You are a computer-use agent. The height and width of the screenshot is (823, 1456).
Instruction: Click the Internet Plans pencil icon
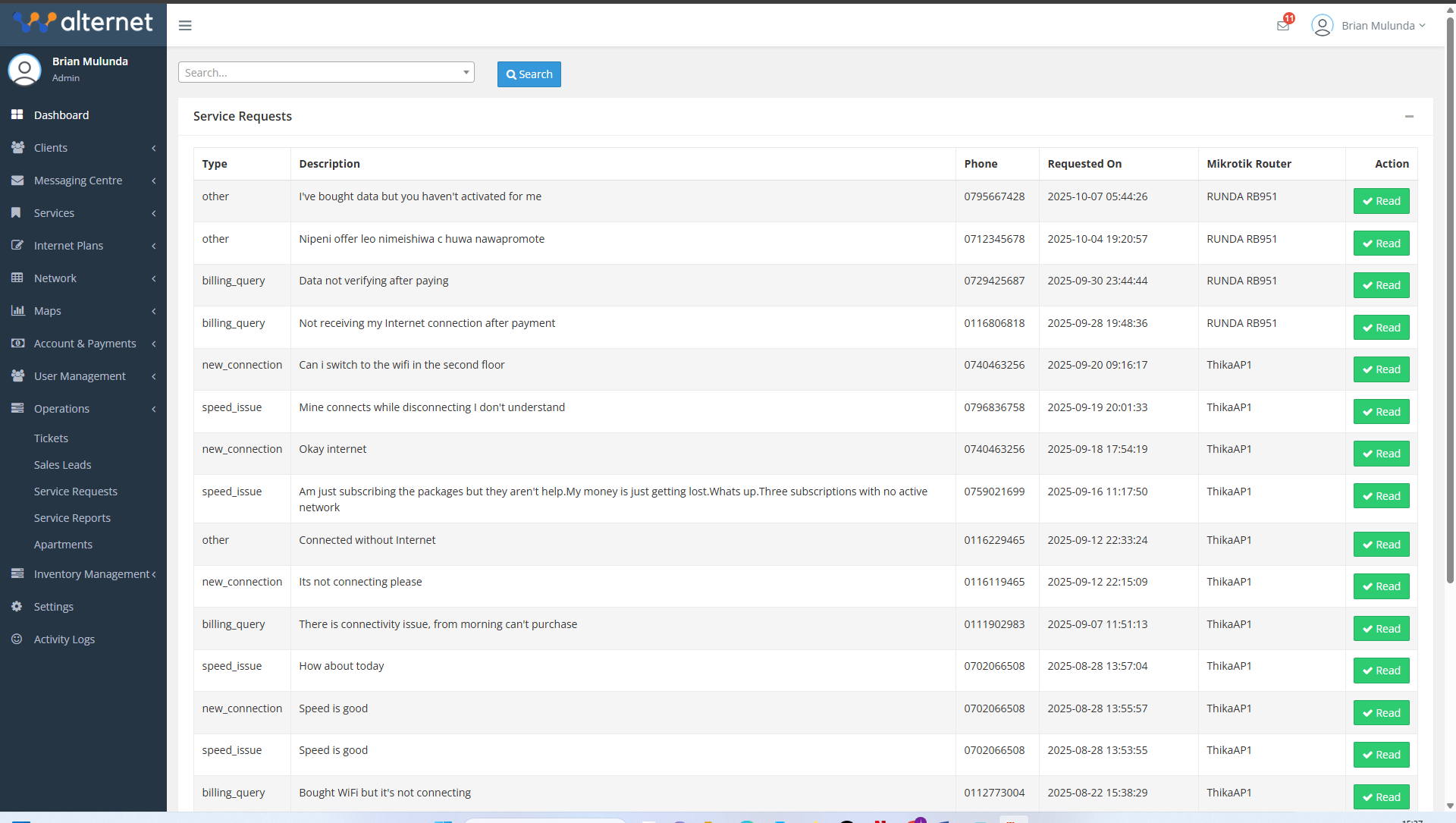(17, 245)
